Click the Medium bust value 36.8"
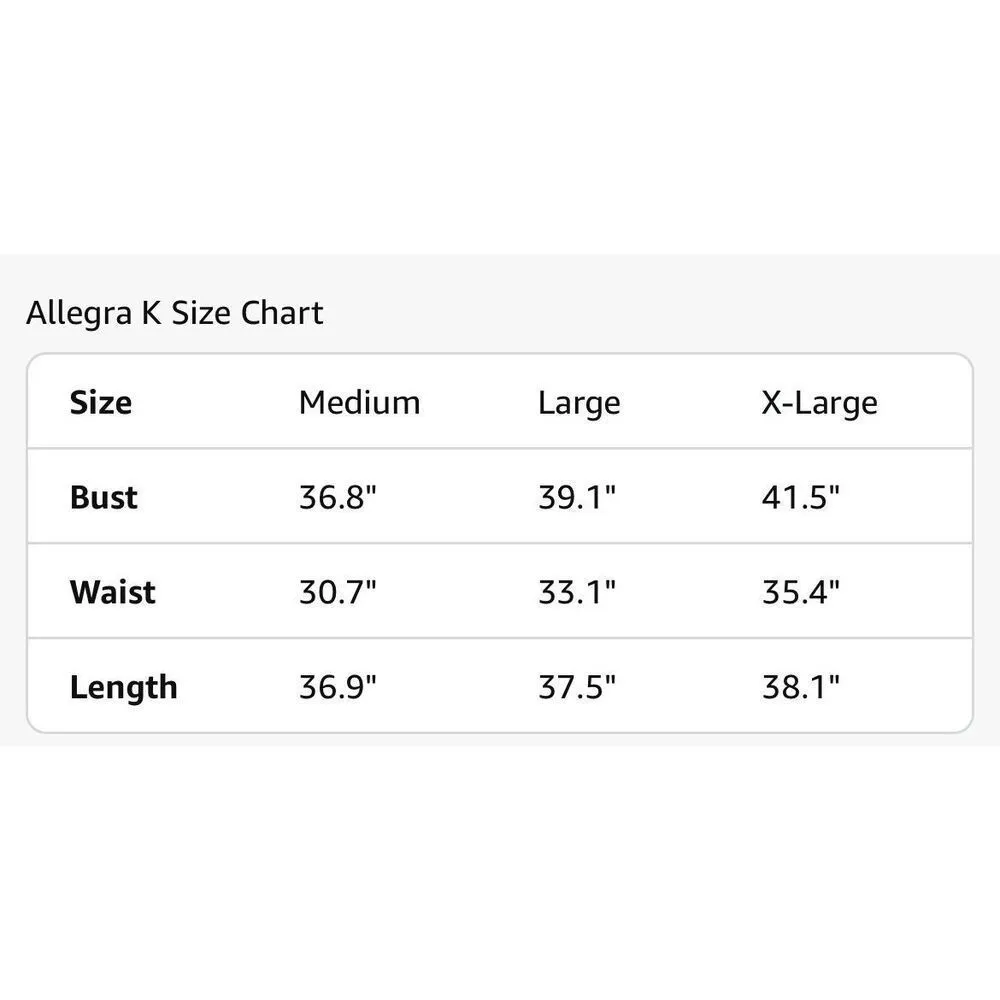The width and height of the screenshot is (1000, 1000). (x=338, y=497)
